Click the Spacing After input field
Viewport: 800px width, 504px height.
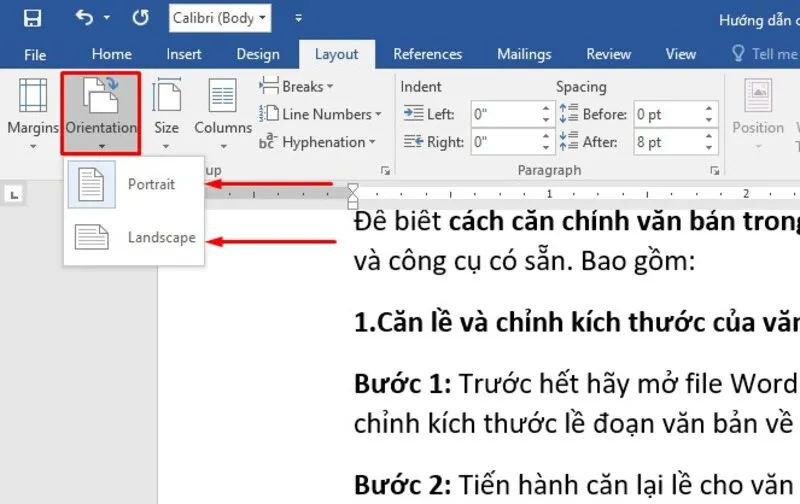coord(668,142)
